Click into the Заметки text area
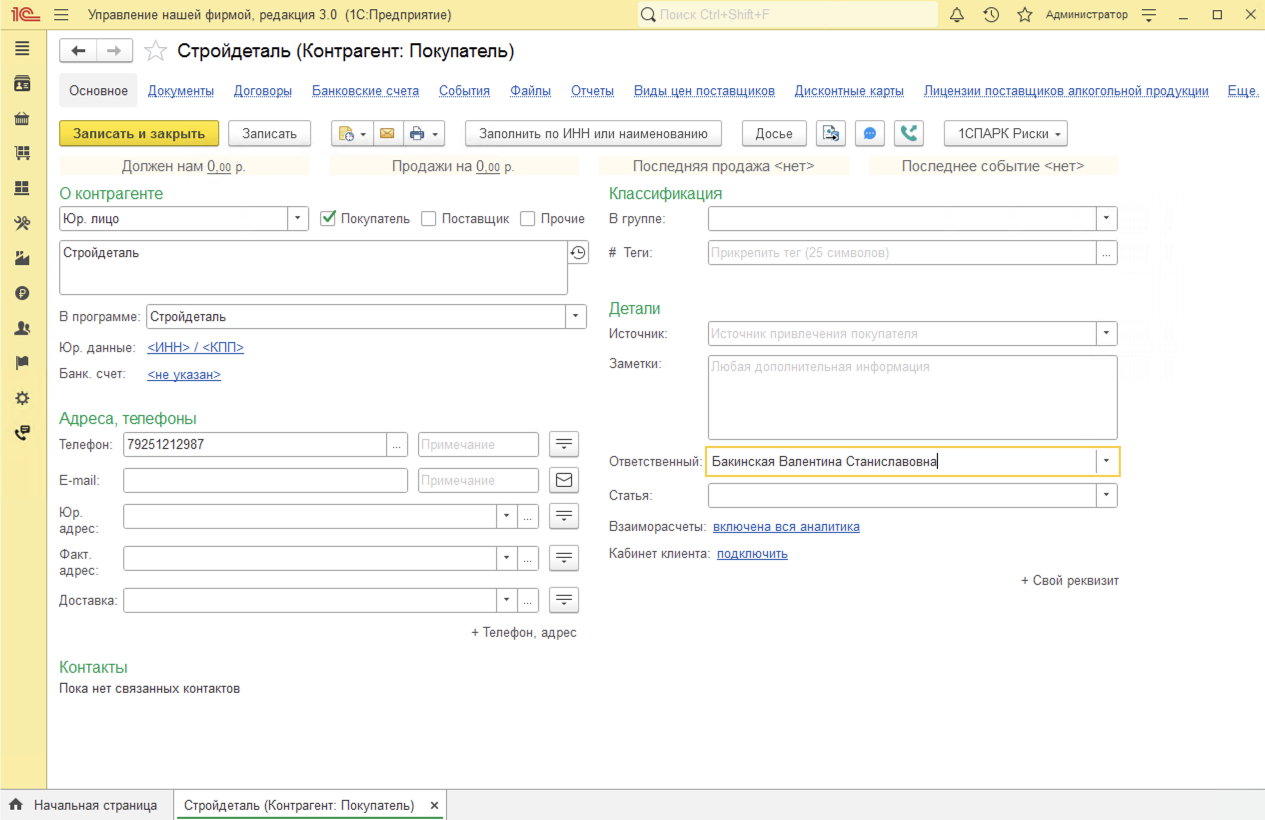The height and width of the screenshot is (820, 1265). 911,397
